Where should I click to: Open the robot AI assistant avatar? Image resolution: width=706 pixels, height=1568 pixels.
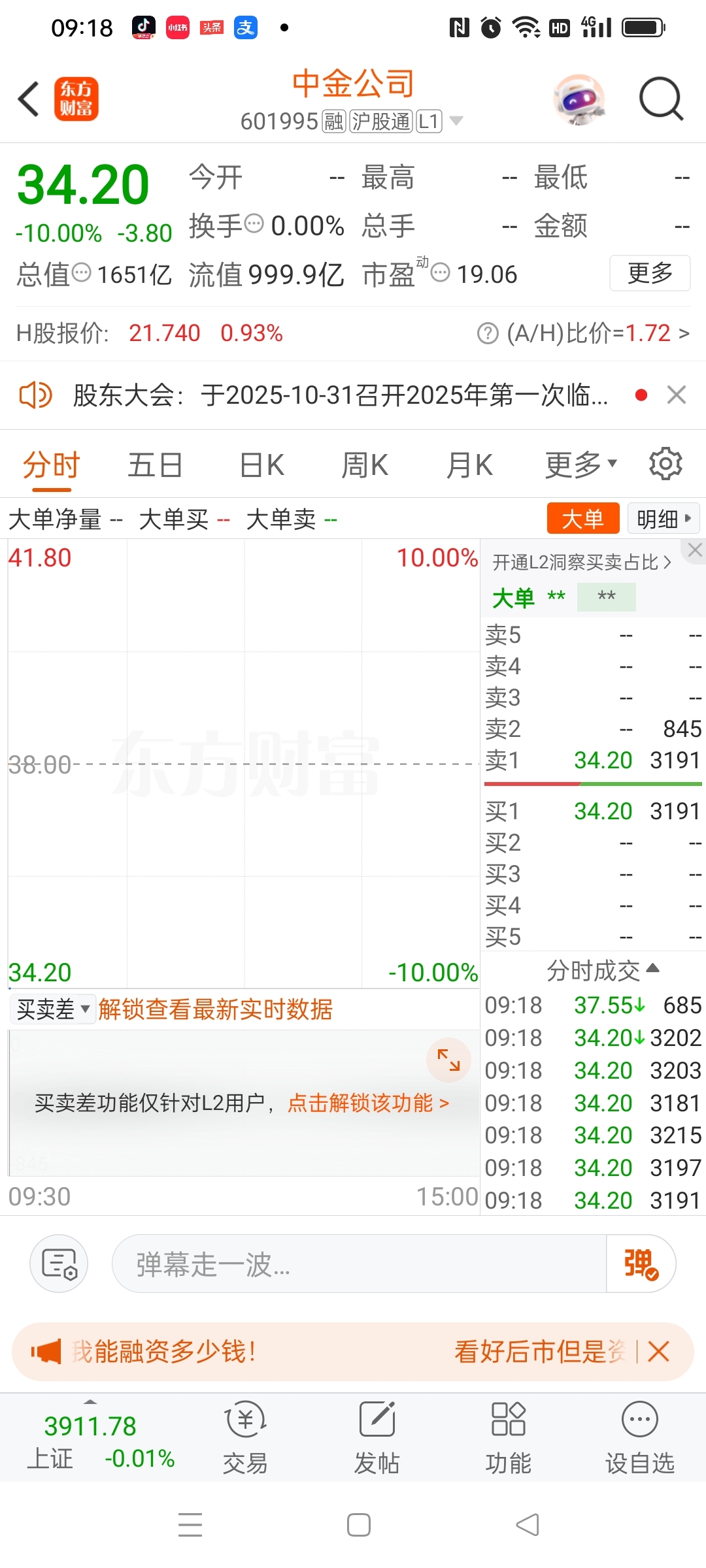point(579,99)
